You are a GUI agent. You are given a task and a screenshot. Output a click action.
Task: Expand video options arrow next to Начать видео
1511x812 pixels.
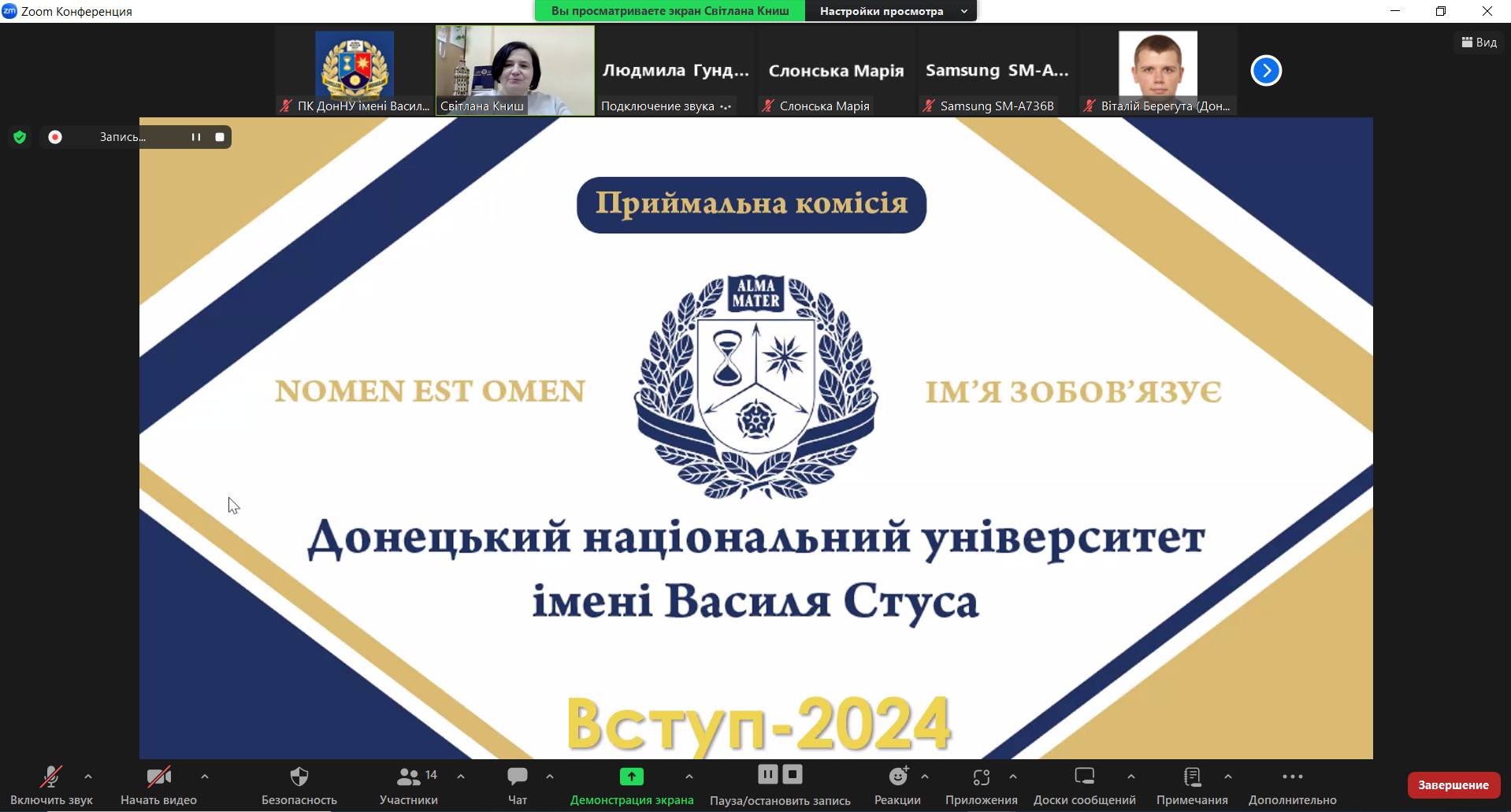(x=205, y=777)
